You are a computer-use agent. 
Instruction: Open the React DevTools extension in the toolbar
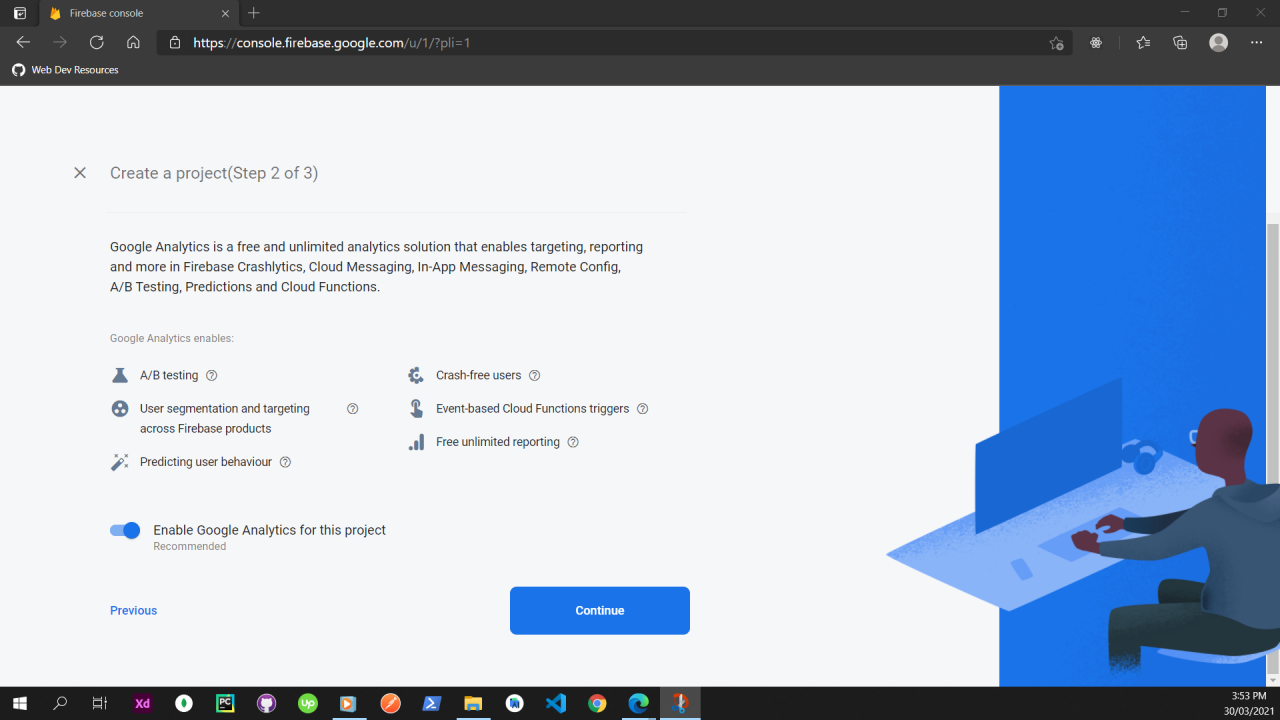click(1095, 42)
